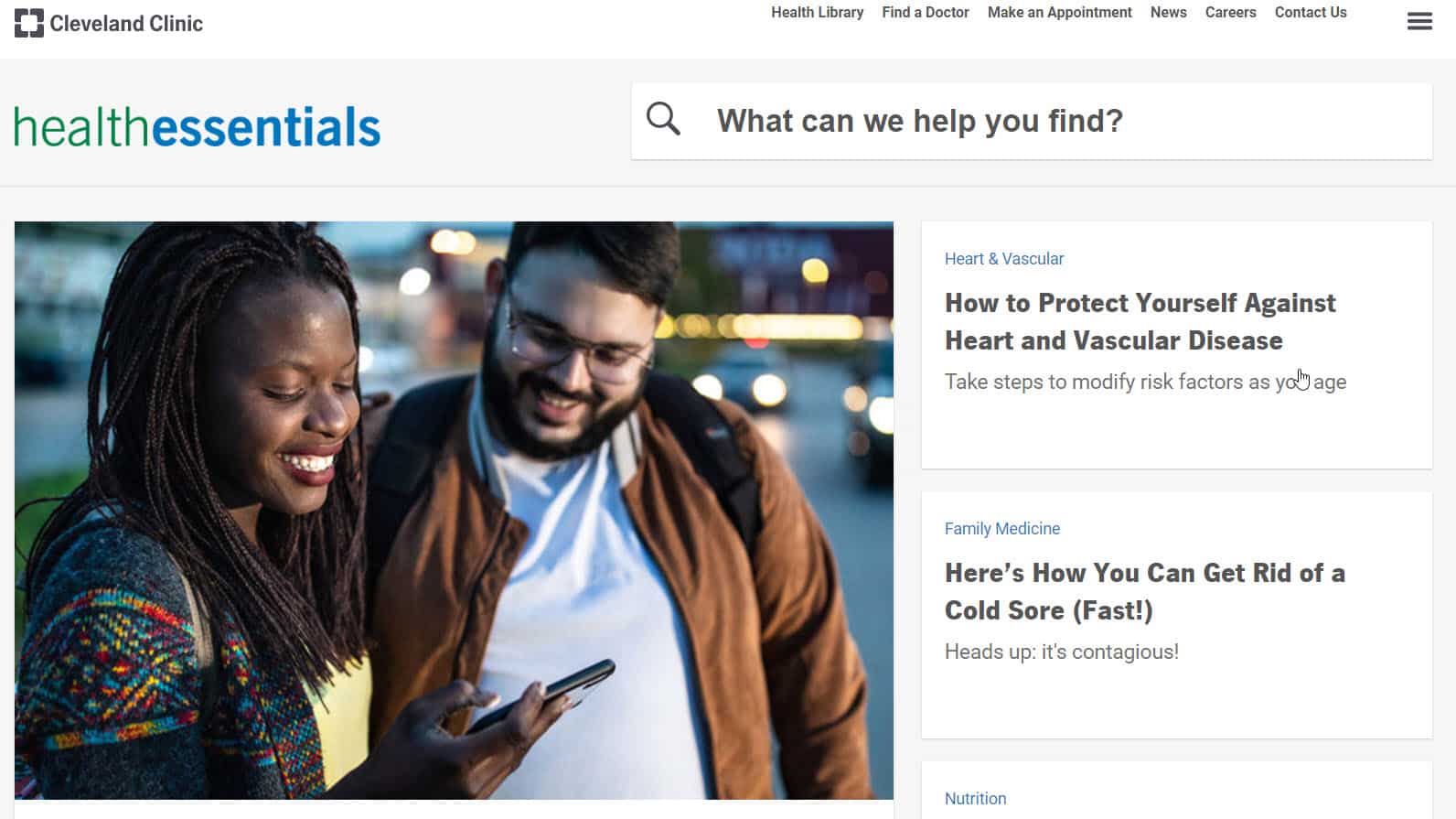This screenshot has height=819, width=1456.
Task: Select Make an Appointment link
Action: [x=1059, y=12]
